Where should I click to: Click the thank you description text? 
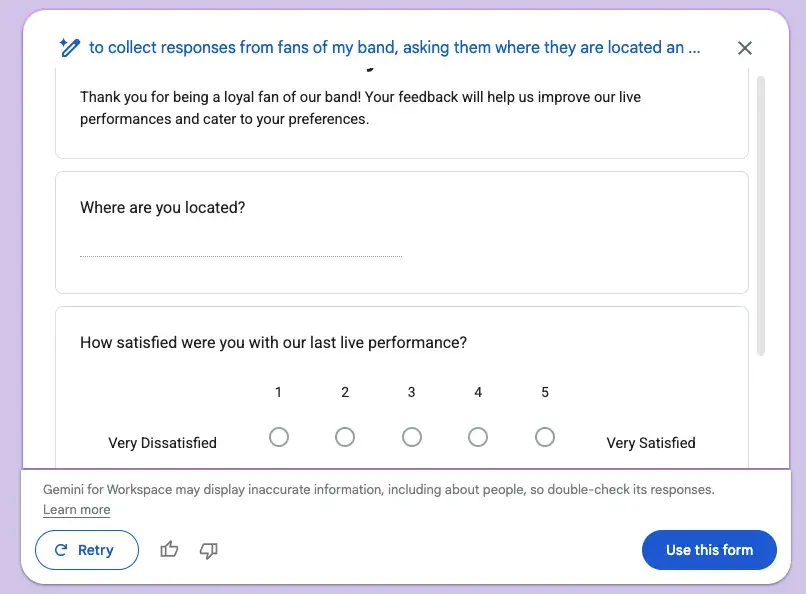[361, 107]
